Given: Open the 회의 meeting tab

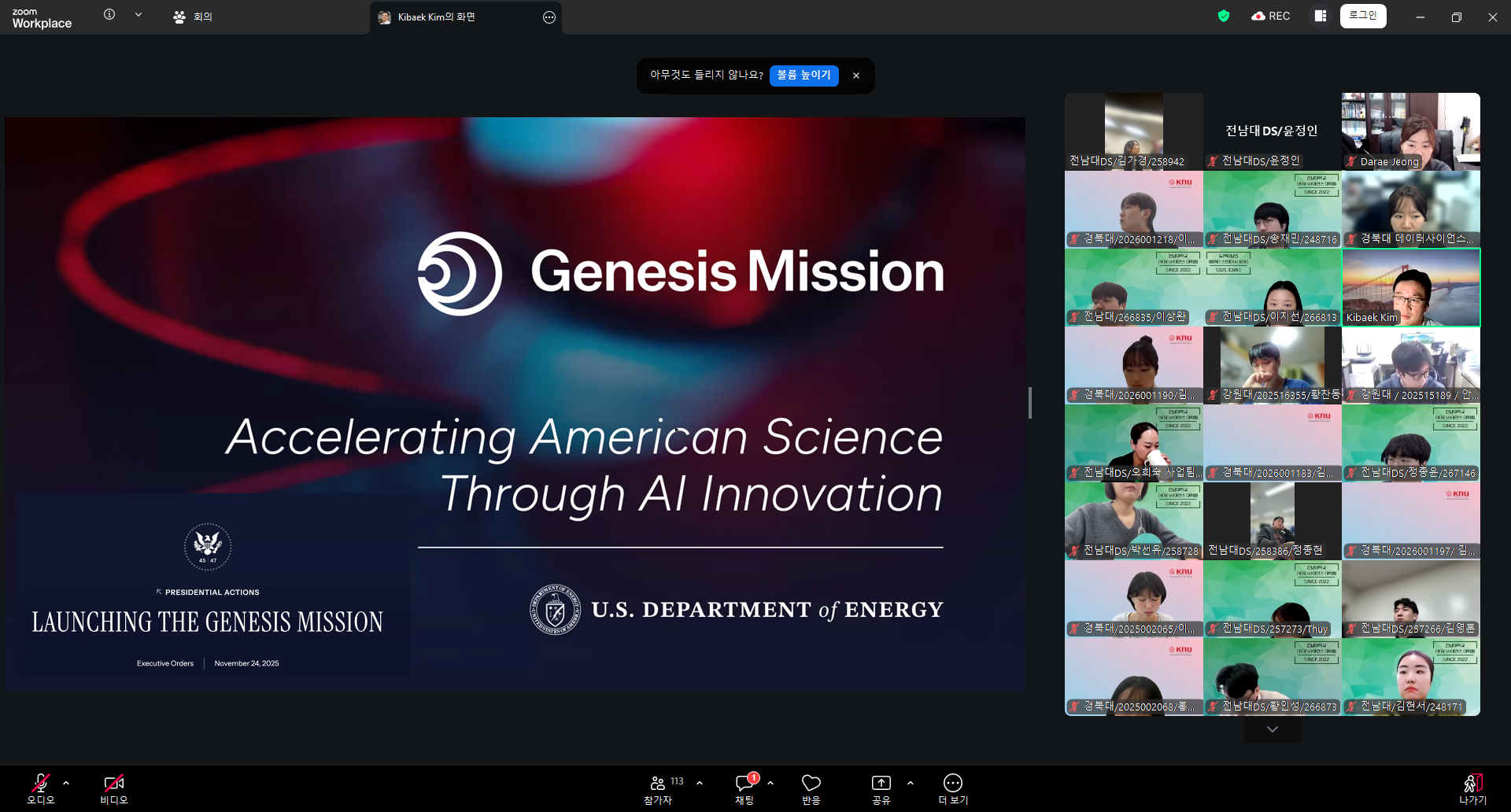Looking at the screenshot, I should point(193,17).
